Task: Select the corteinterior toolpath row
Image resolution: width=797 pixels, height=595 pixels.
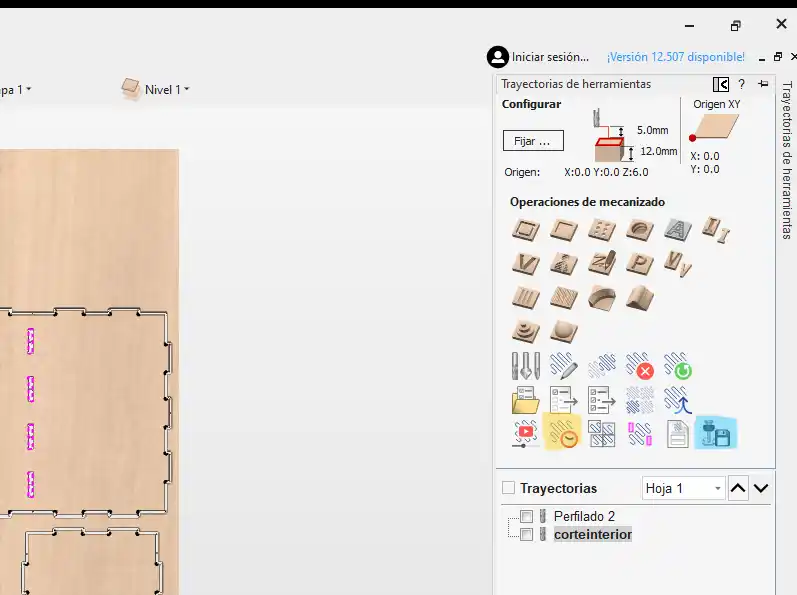Action: (x=593, y=535)
